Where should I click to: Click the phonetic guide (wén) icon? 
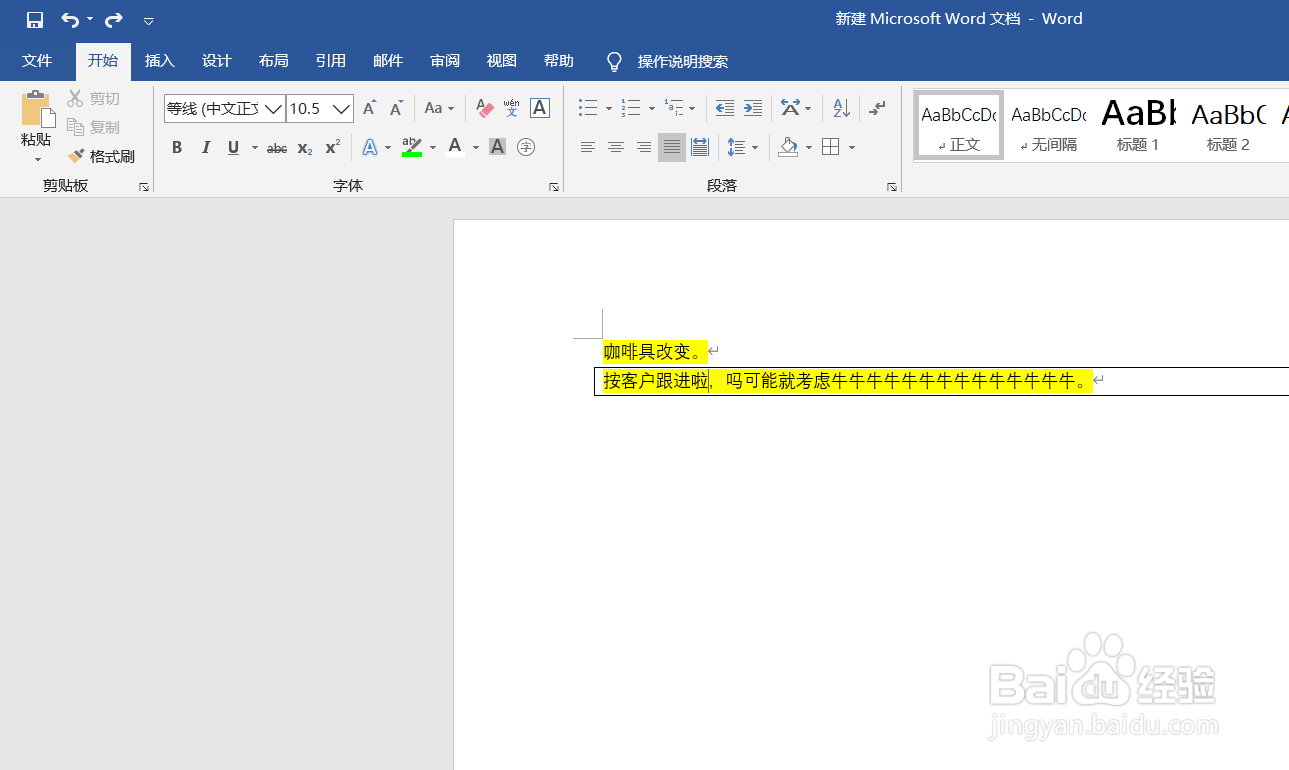512,108
